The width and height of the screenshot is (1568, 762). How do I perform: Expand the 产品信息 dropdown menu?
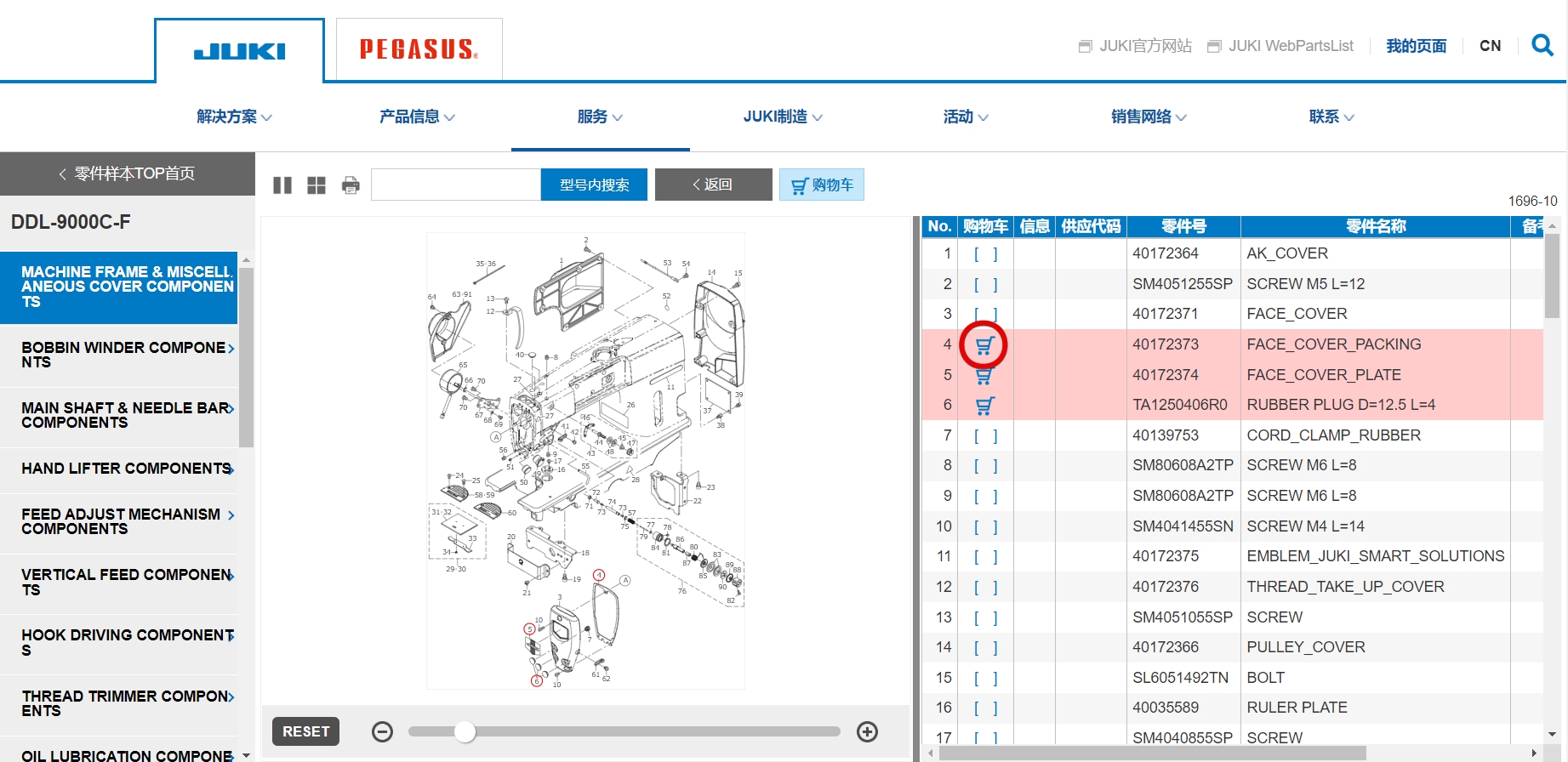[417, 117]
